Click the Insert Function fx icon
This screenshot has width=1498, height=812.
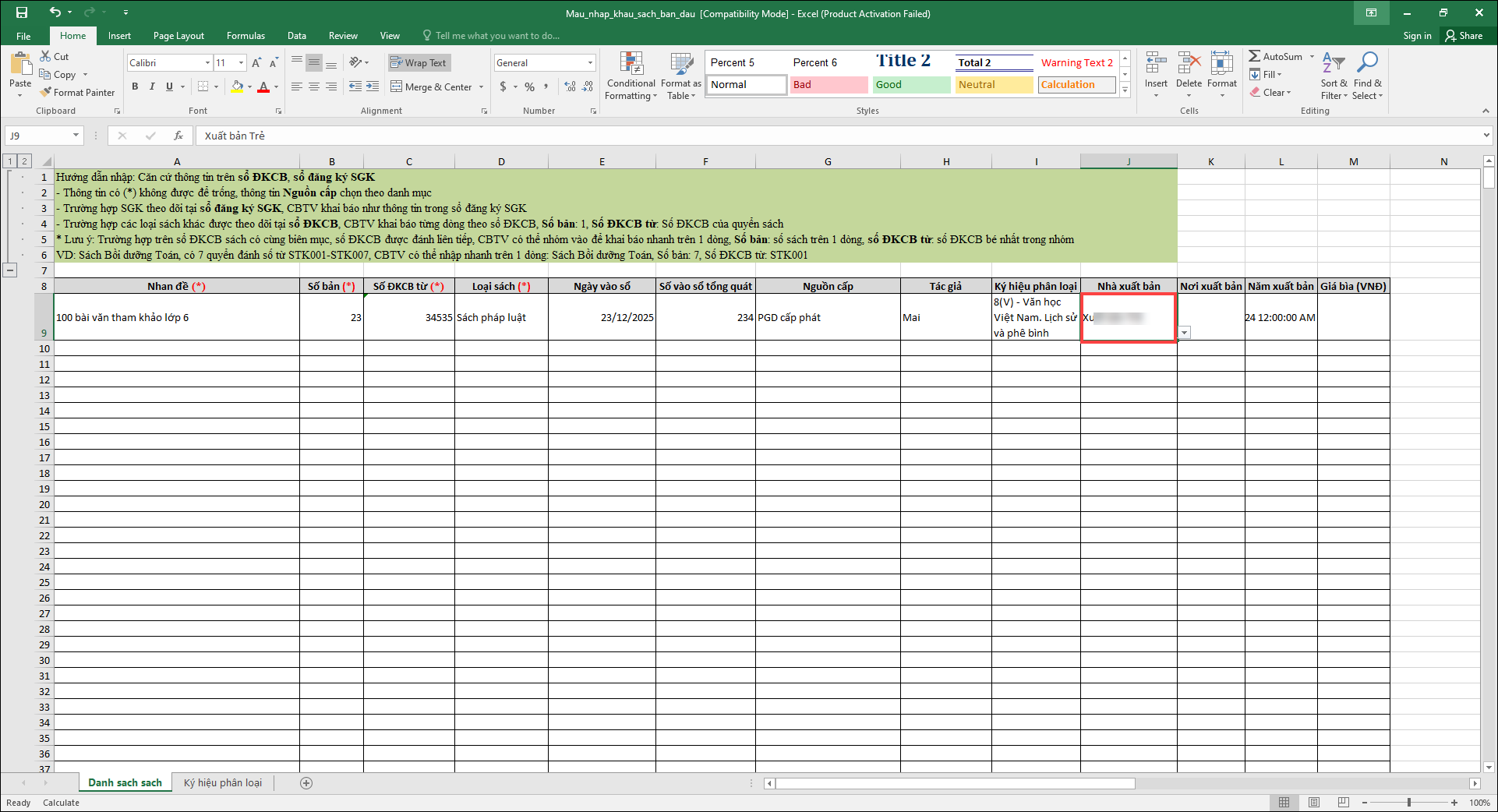point(178,136)
